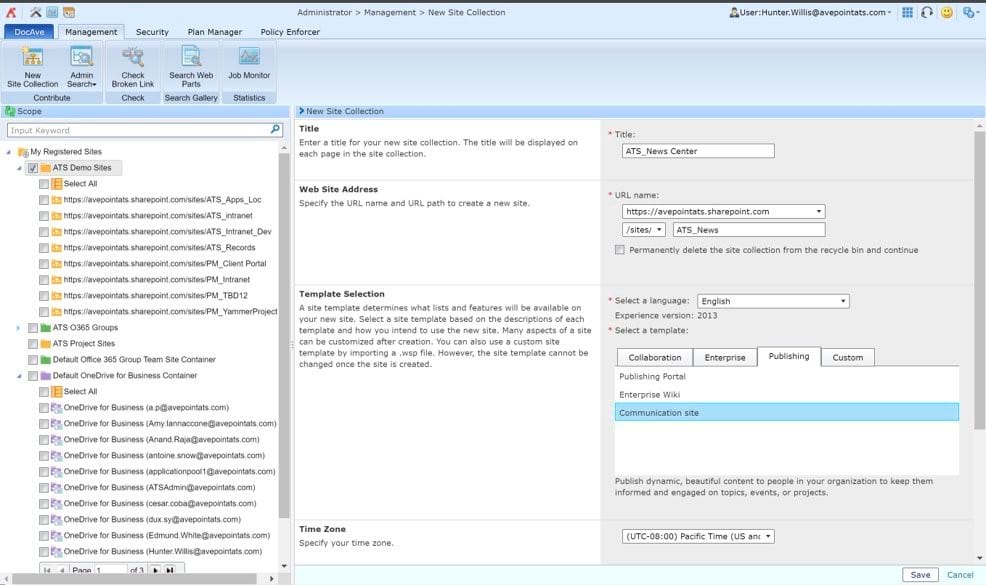Image resolution: width=986 pixels, height=585 pixels.
Task: Open the Search Web Parts tool
Action: (191, 57)
